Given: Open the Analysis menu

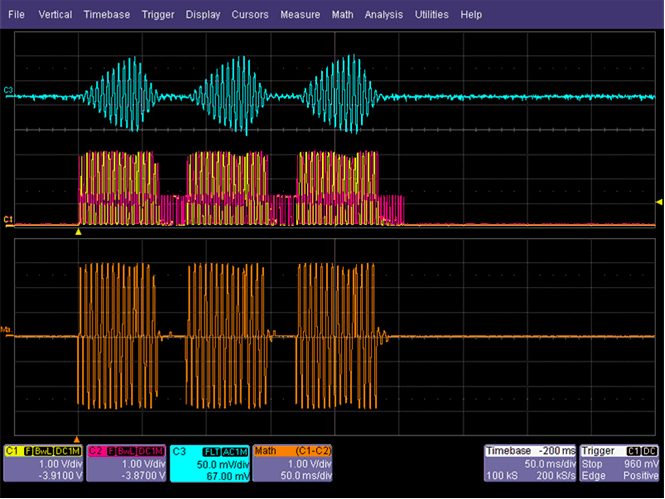Looking at the screenshot, I should (384, 15).
